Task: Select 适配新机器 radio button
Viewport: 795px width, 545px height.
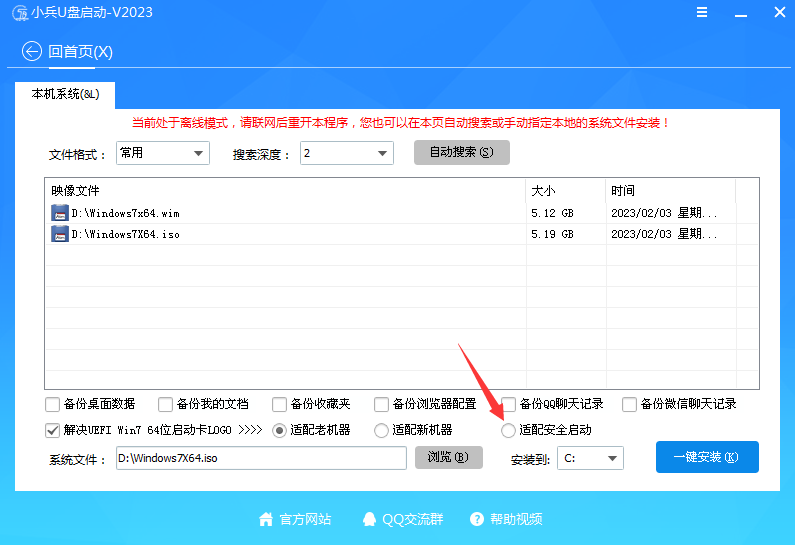Action: click(x=381, y=430)
